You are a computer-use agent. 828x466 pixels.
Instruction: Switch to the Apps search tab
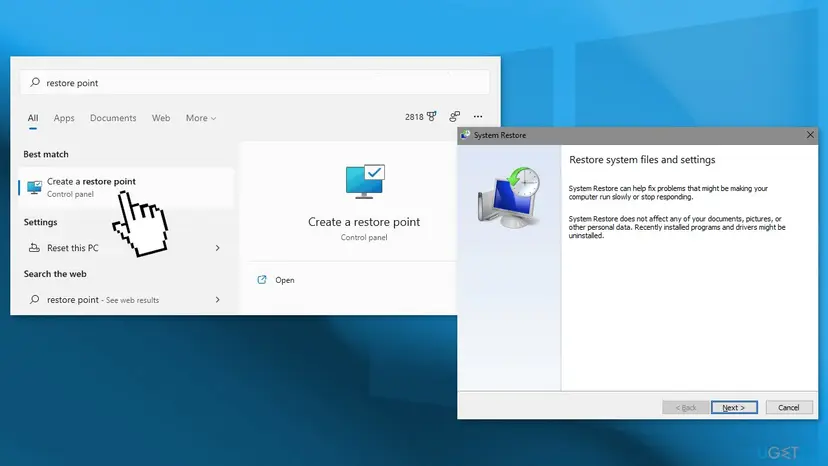point(64,118)
